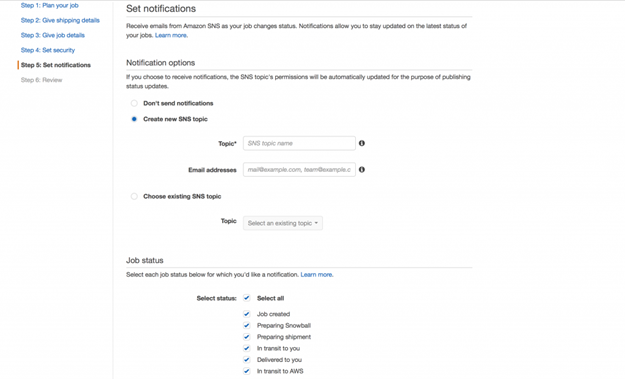Toggle In transit to you checkbox
This screenshot has width=625, height=379.
[247, 348]
